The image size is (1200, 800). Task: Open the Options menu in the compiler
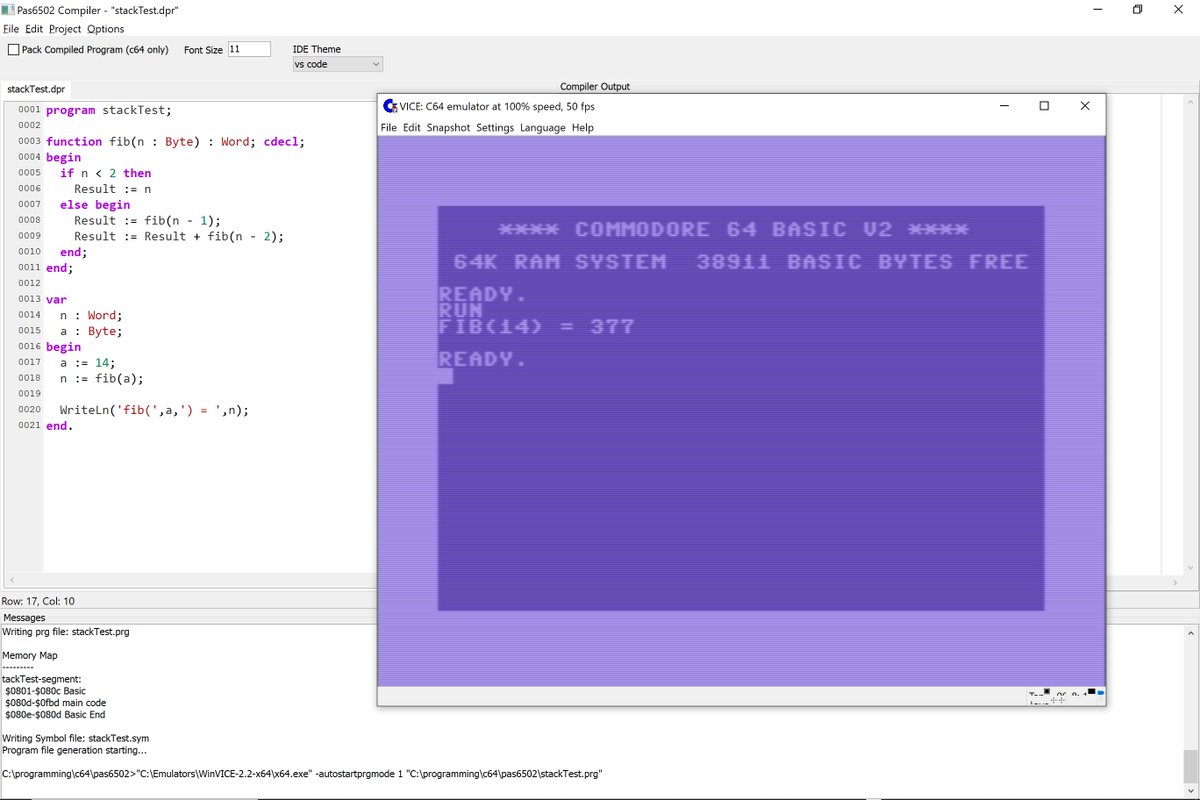104,28
